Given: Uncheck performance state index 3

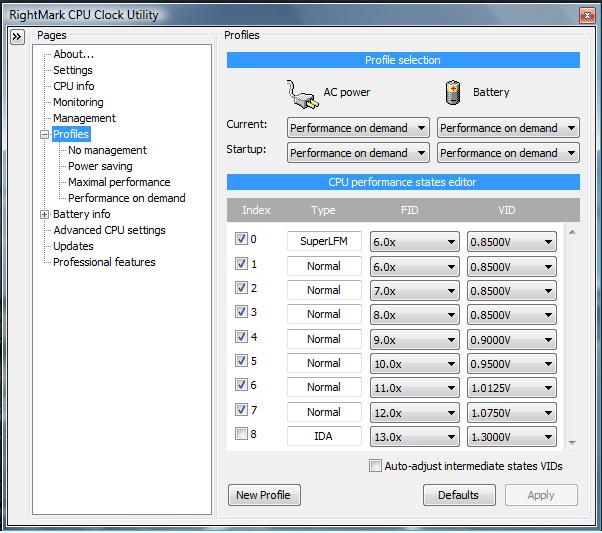Looking at the screenshot, I should coord(241,311).
